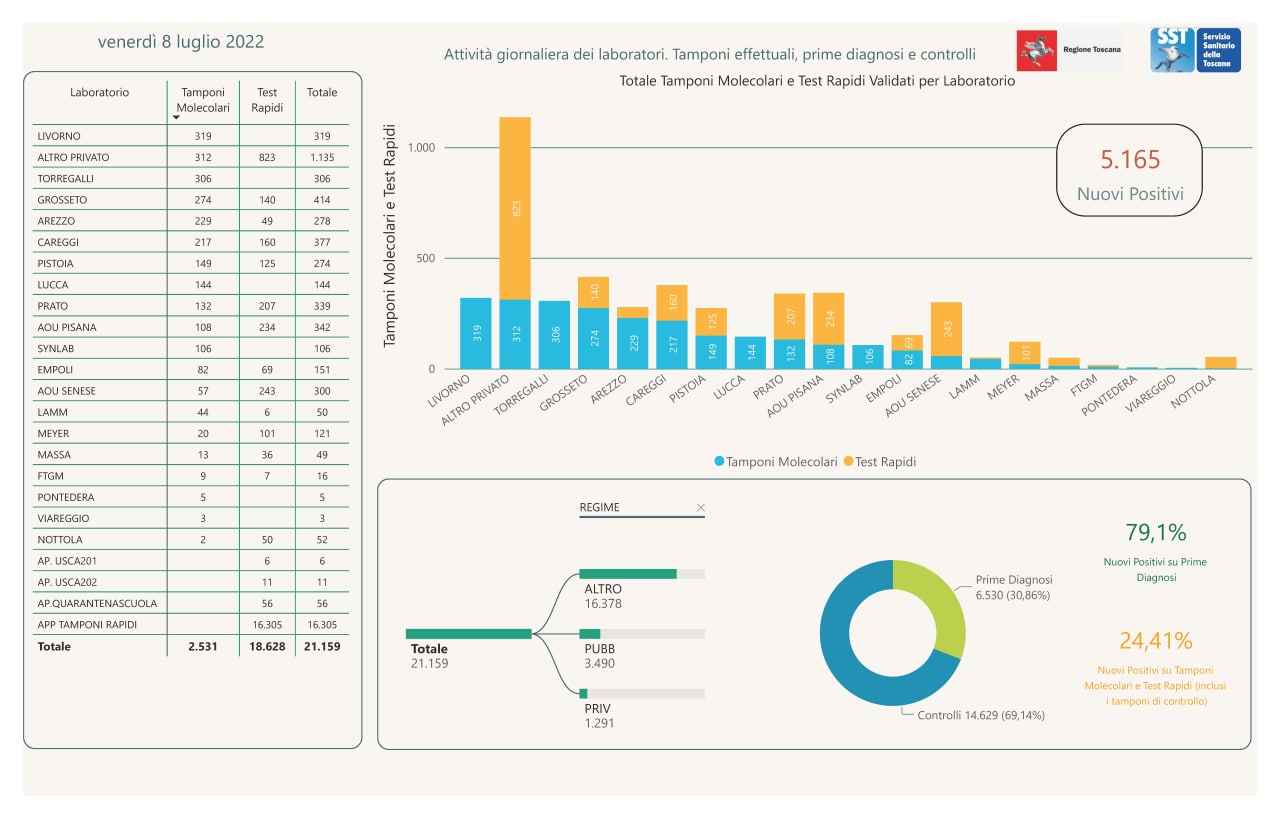Sort table by Totale column header
Viewport: 1280px width, 818px height.
(x=322, y=92)
